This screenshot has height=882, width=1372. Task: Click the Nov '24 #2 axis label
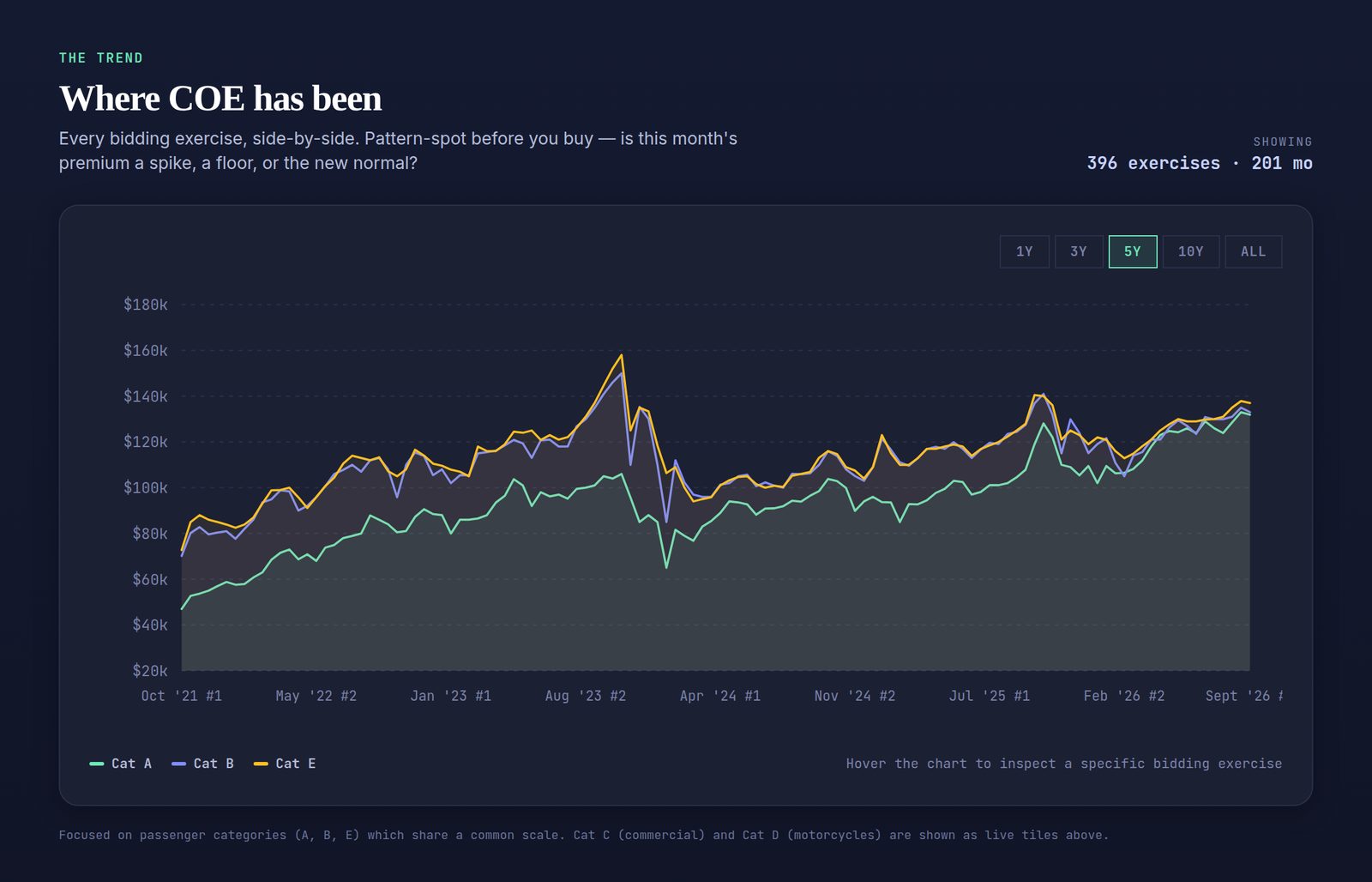pyautogui.click(x=855, y=696)
